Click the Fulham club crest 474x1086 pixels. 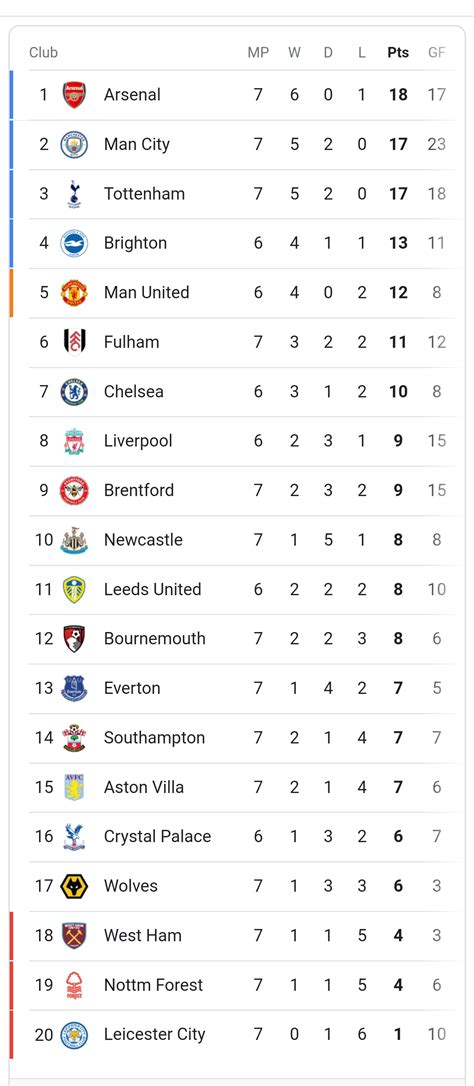click(74, 342)
